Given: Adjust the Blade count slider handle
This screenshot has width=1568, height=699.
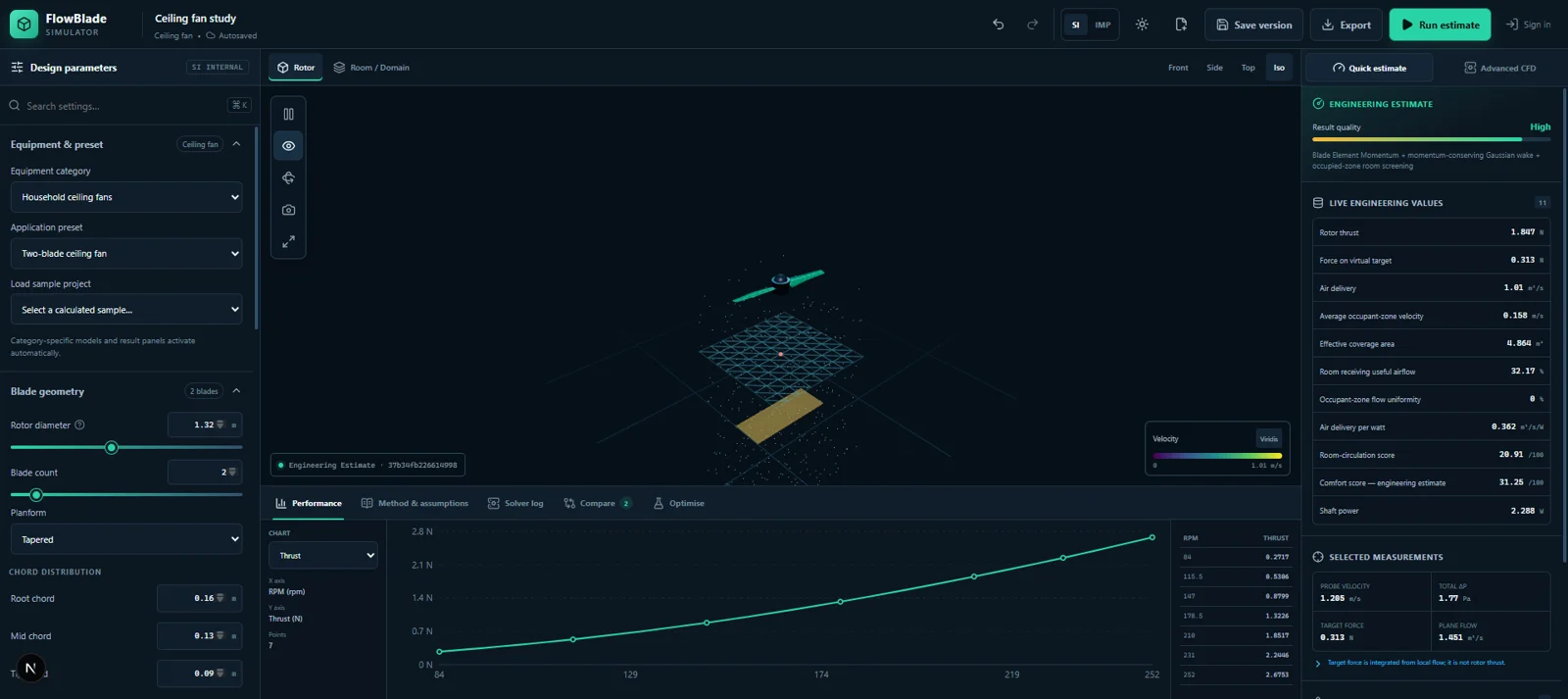Looking at the screenshot, I should [36, 494].
